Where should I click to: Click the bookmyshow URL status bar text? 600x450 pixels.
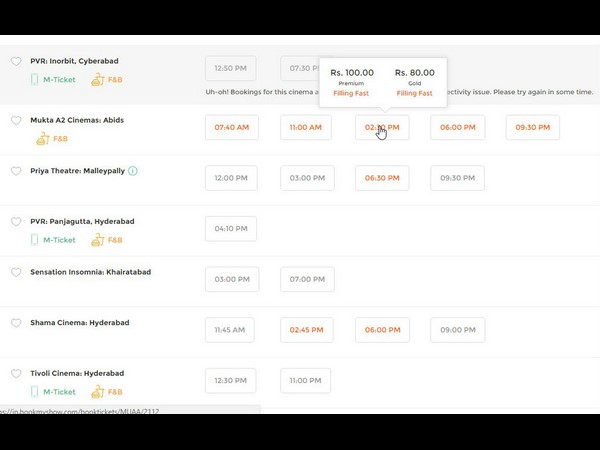click(80, 411)
